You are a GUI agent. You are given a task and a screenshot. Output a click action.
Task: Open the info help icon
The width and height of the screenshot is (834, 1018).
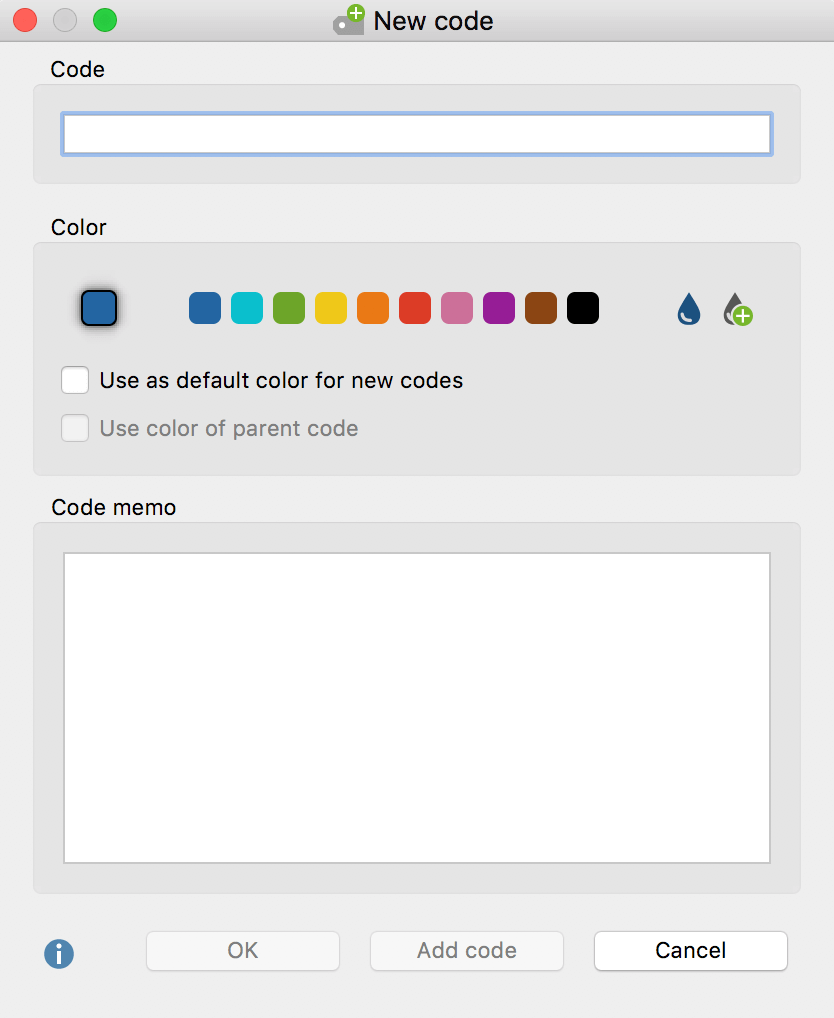point(59,954)
